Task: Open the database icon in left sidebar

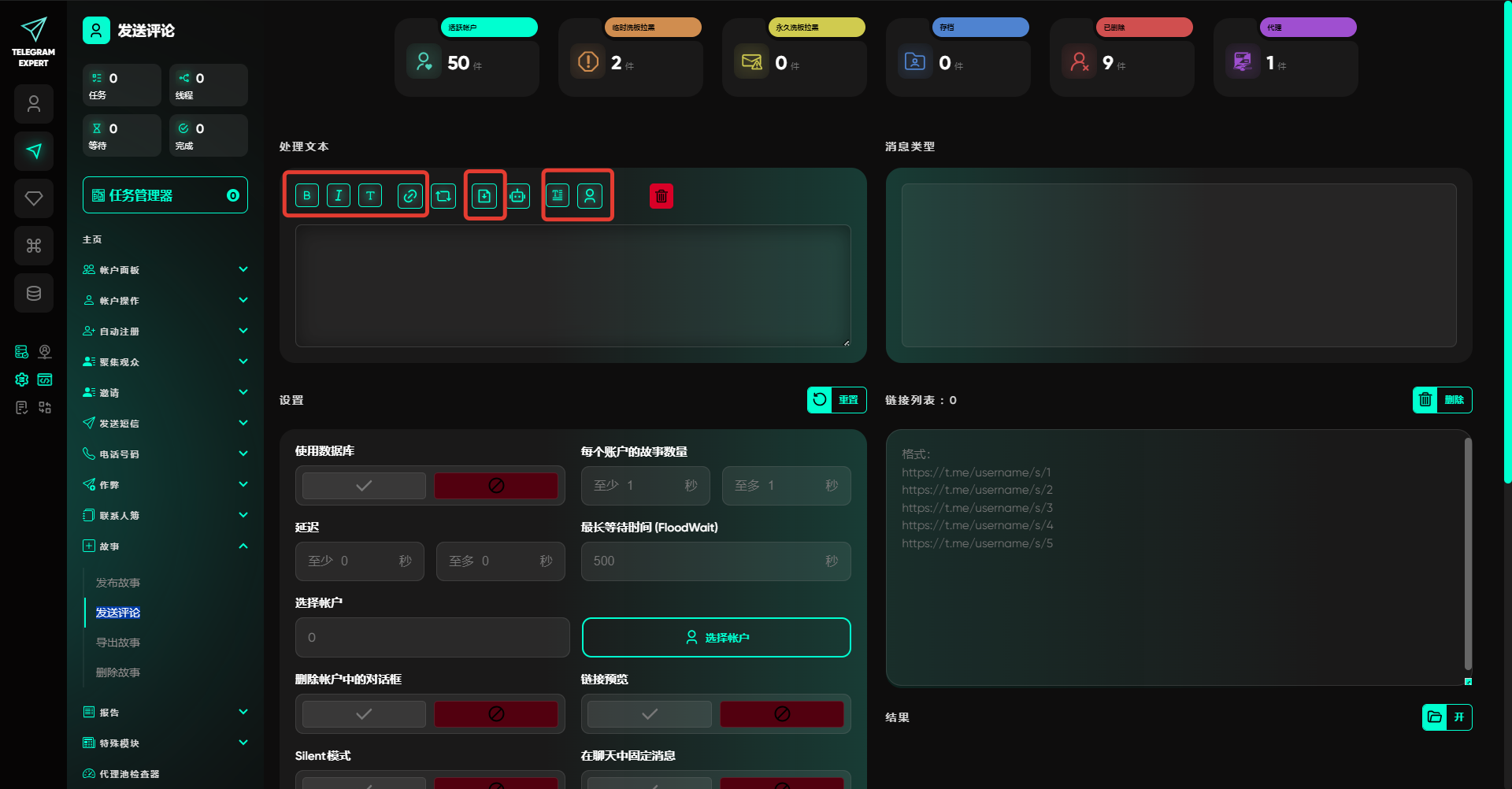Action: pos(34,294)
